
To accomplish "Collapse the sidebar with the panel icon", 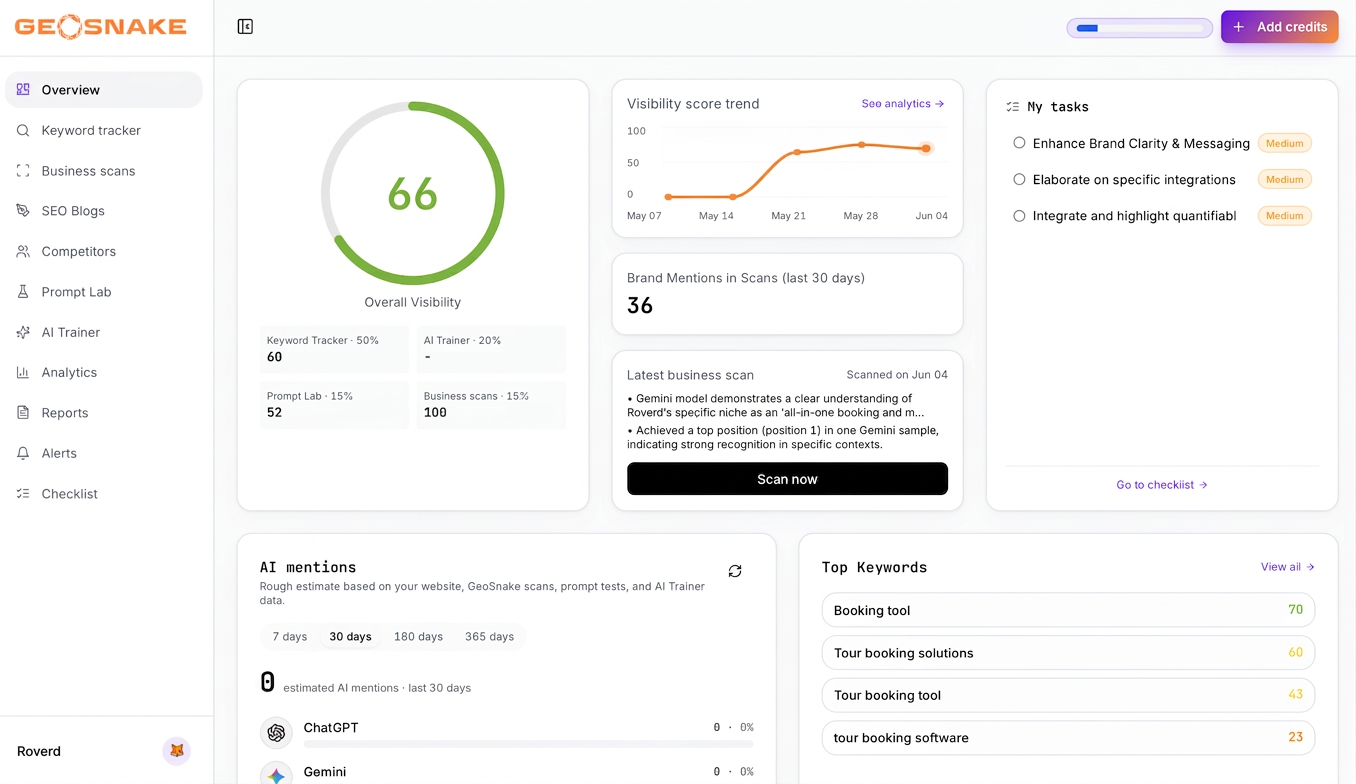I will pyautogui.click(x=245, y=27).
